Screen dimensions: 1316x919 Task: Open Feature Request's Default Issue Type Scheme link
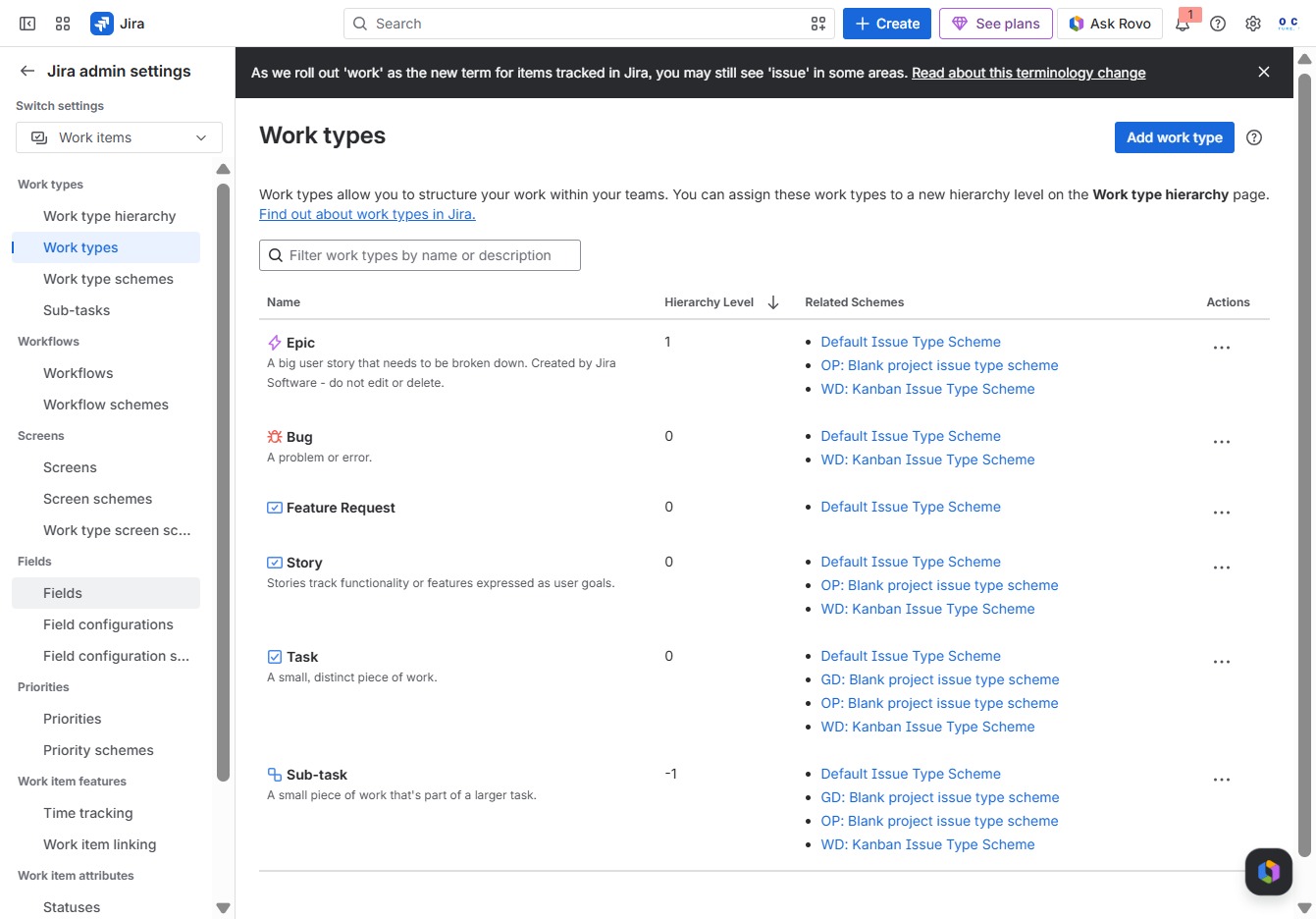(911, 507)
